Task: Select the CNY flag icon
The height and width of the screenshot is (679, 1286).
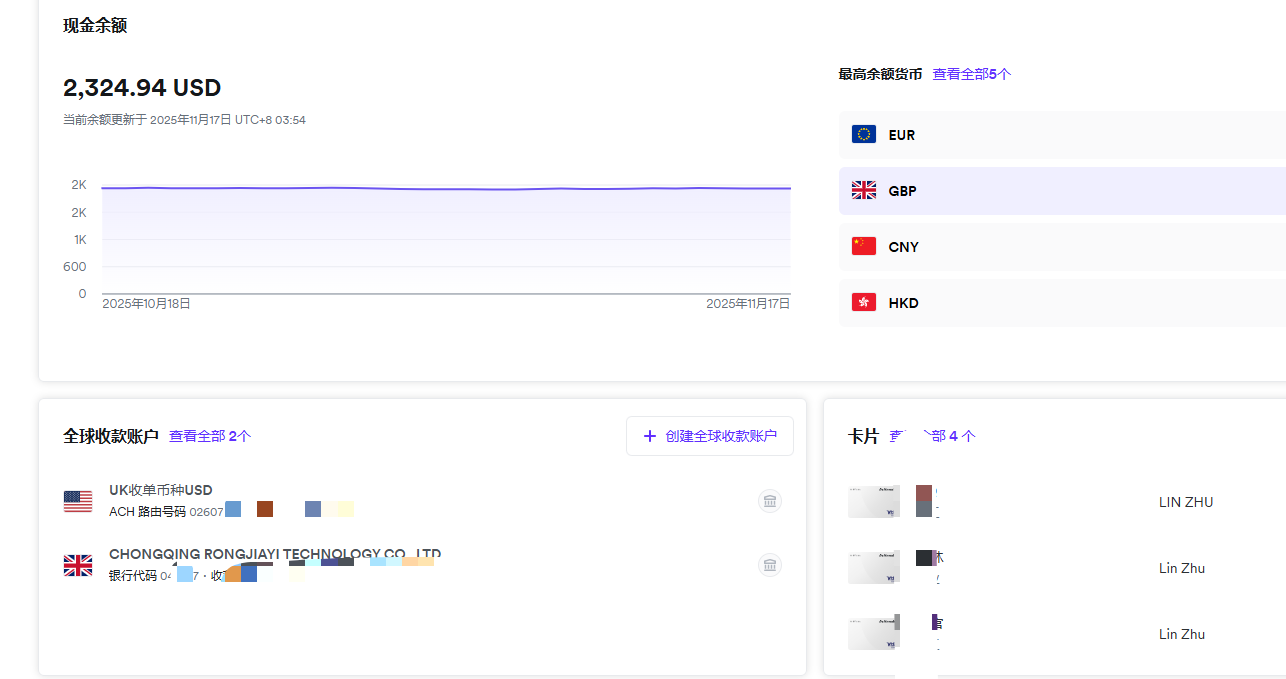Action: tap(864, 245)
